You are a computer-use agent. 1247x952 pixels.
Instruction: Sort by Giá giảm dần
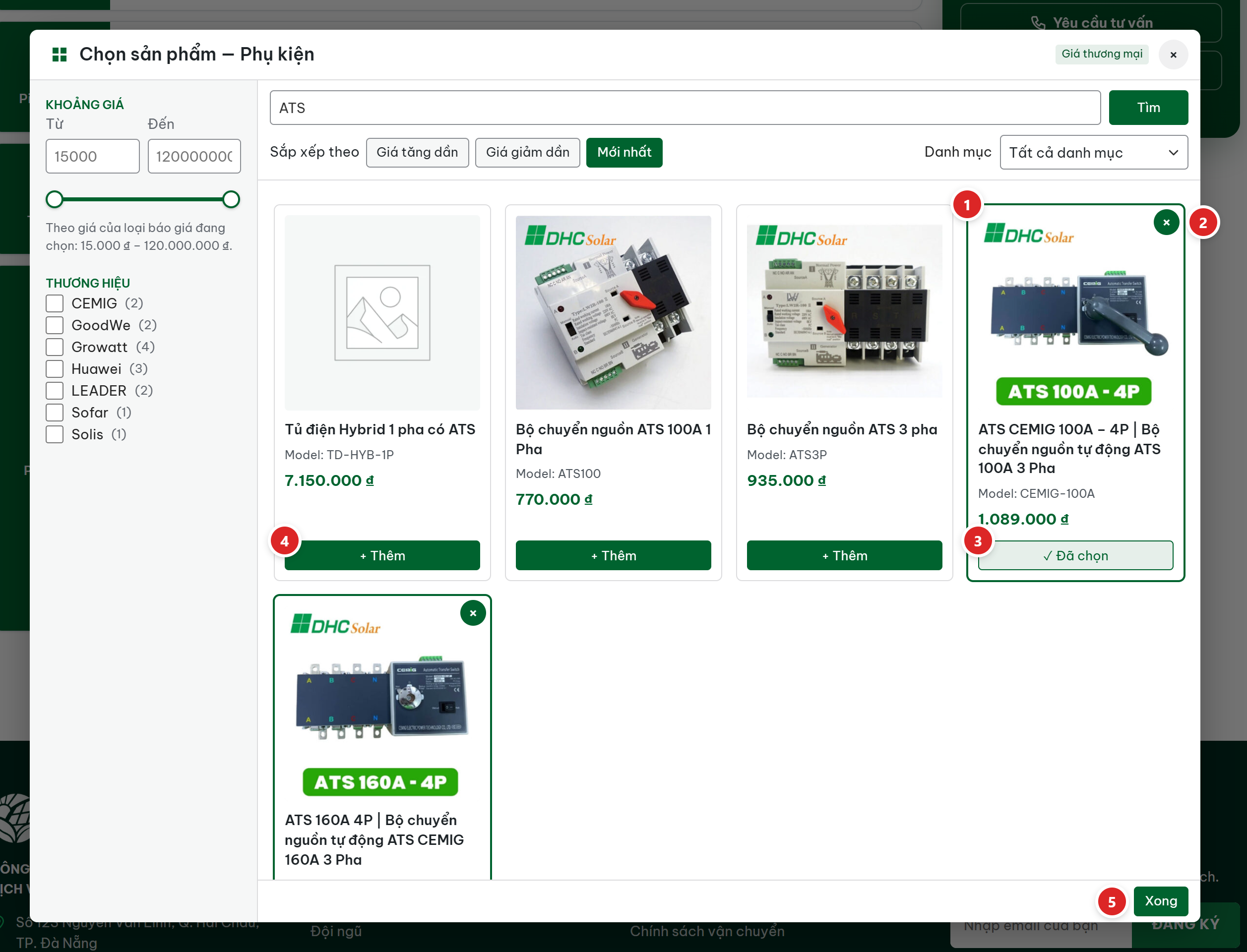[x=527, y=152]
